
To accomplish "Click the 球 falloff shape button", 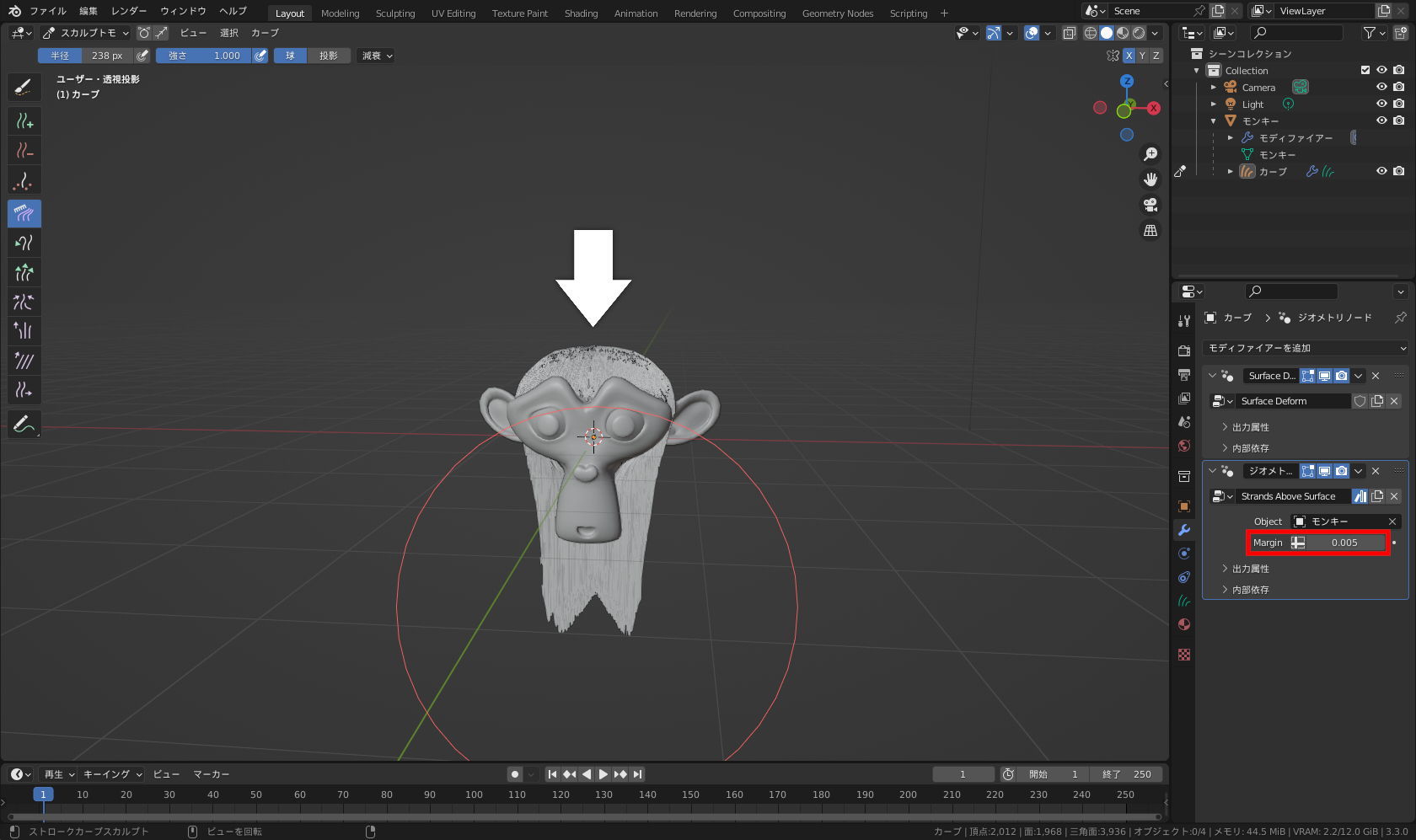I will click(290, 56).
